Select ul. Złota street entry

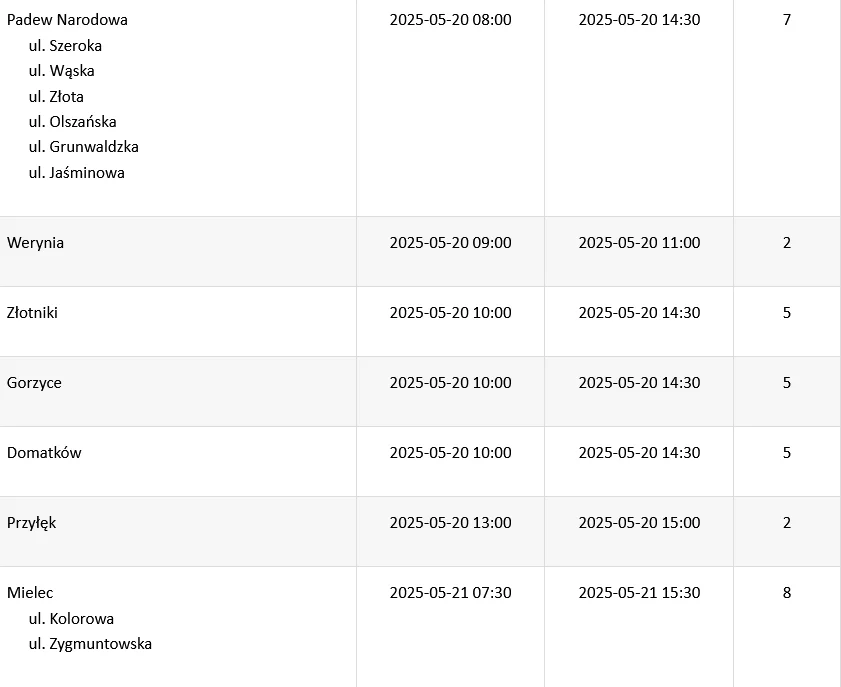tap(56, 97)
